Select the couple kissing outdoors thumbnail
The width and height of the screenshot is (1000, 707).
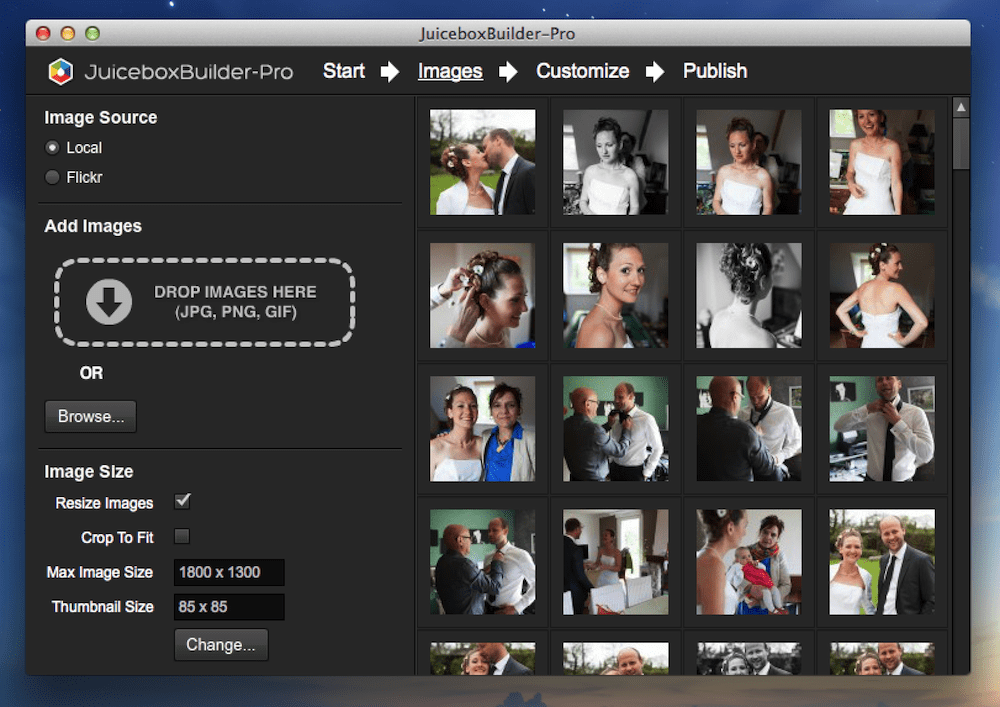click(x=483, y=162)
